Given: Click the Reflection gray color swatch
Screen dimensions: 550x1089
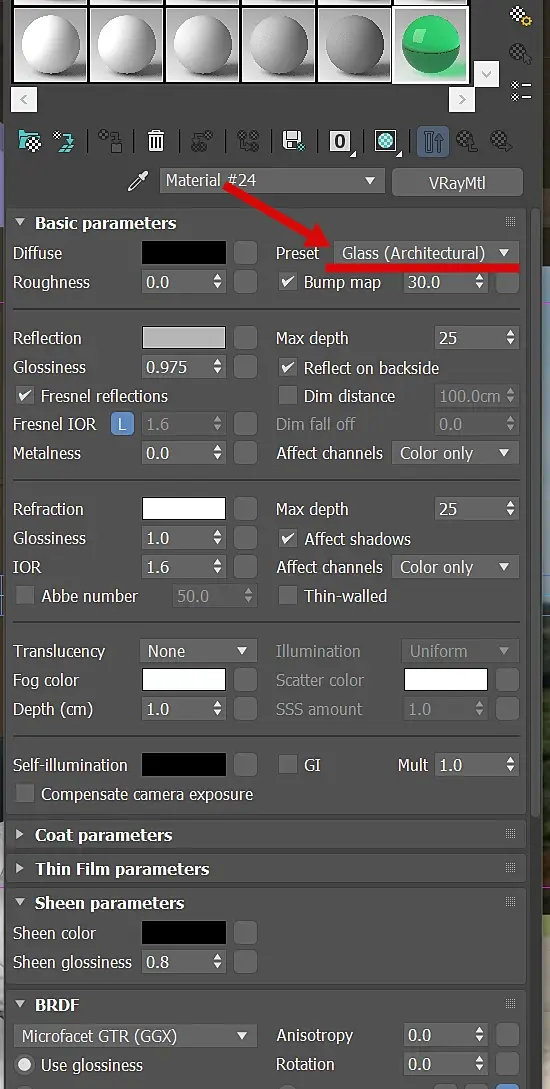Looking at the screenshot, I should click(184, 338).
